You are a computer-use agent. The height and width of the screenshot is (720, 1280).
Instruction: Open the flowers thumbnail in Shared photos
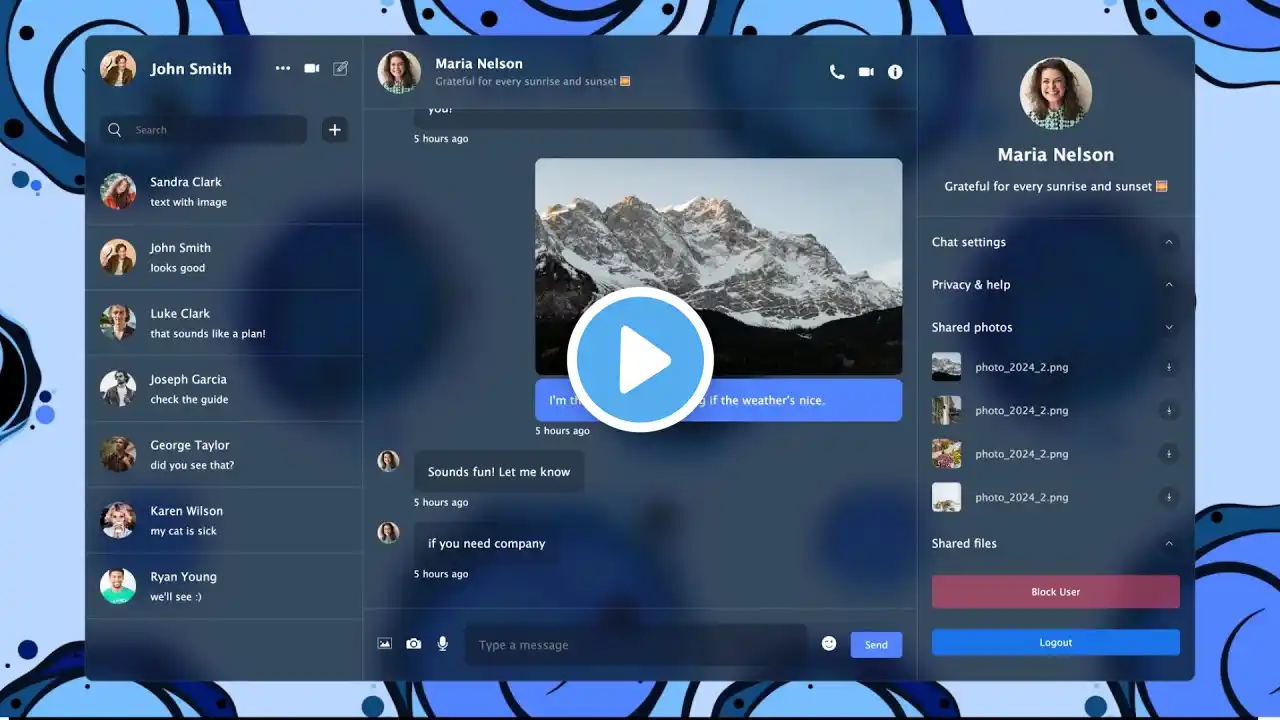946,454
